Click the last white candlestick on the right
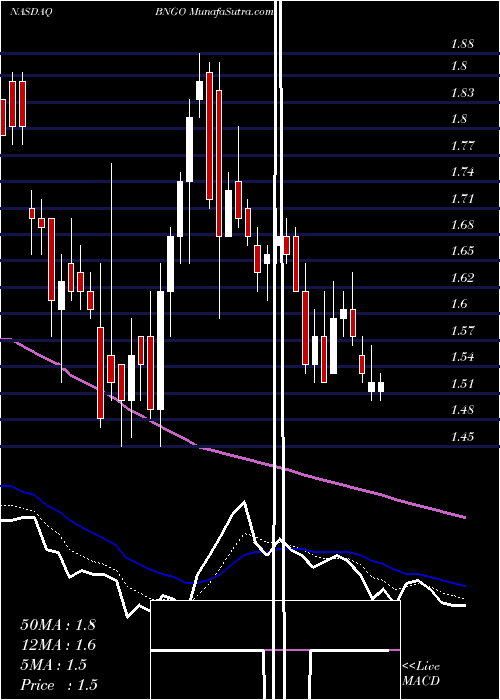Screen dimensions: 500x700 click(x=381, y=387)
